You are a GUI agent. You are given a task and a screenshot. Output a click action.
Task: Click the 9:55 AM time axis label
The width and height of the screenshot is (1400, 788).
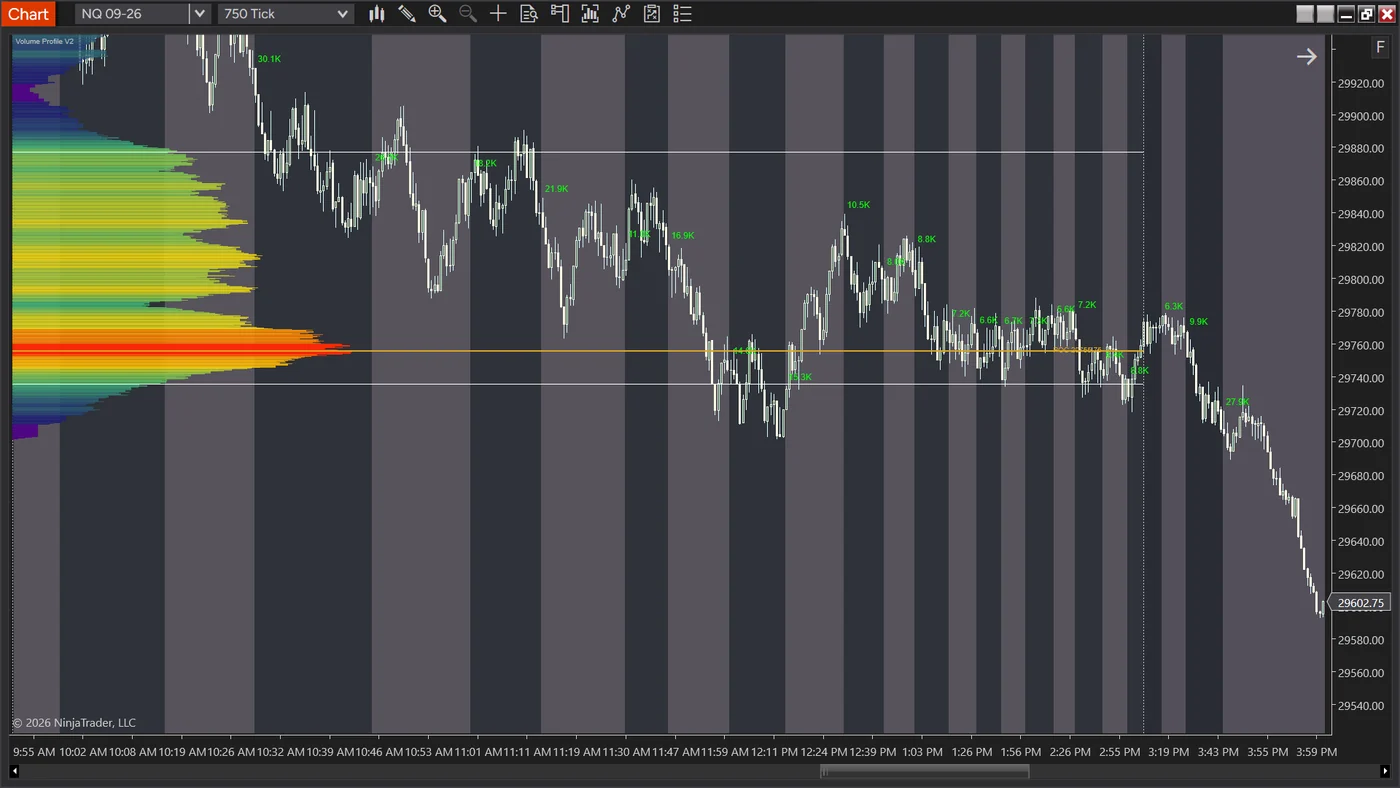[x=33, y=751]
